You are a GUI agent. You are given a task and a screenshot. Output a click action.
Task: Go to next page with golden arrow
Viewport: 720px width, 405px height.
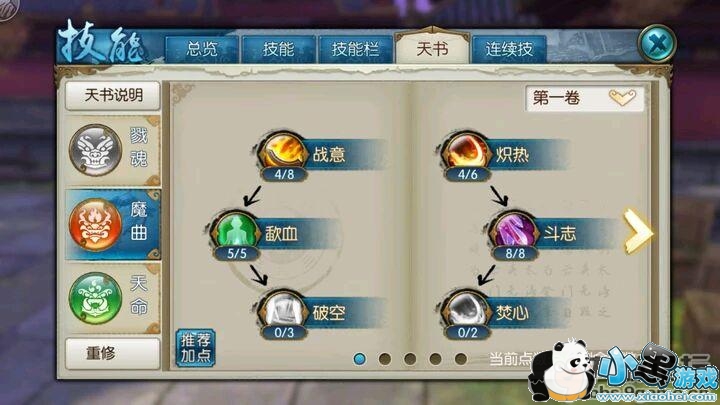click(637, 231)
